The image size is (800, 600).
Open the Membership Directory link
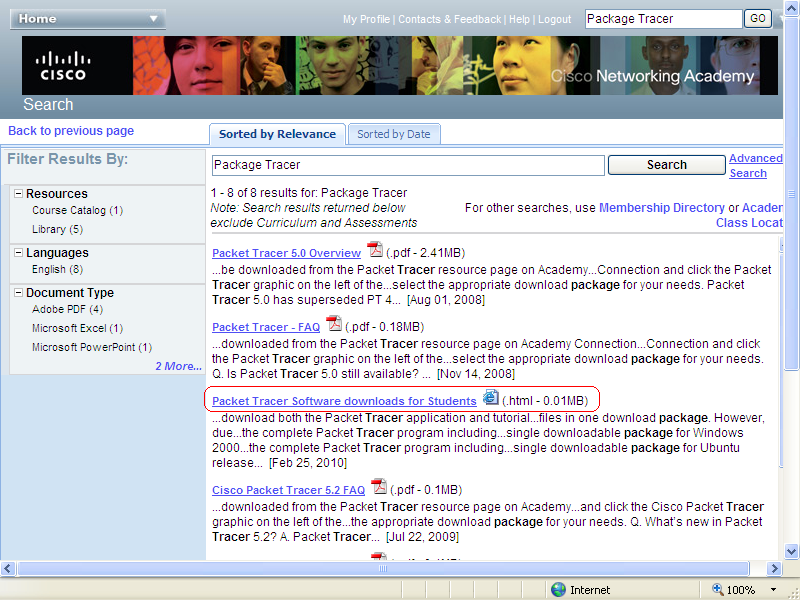point(662,208)
